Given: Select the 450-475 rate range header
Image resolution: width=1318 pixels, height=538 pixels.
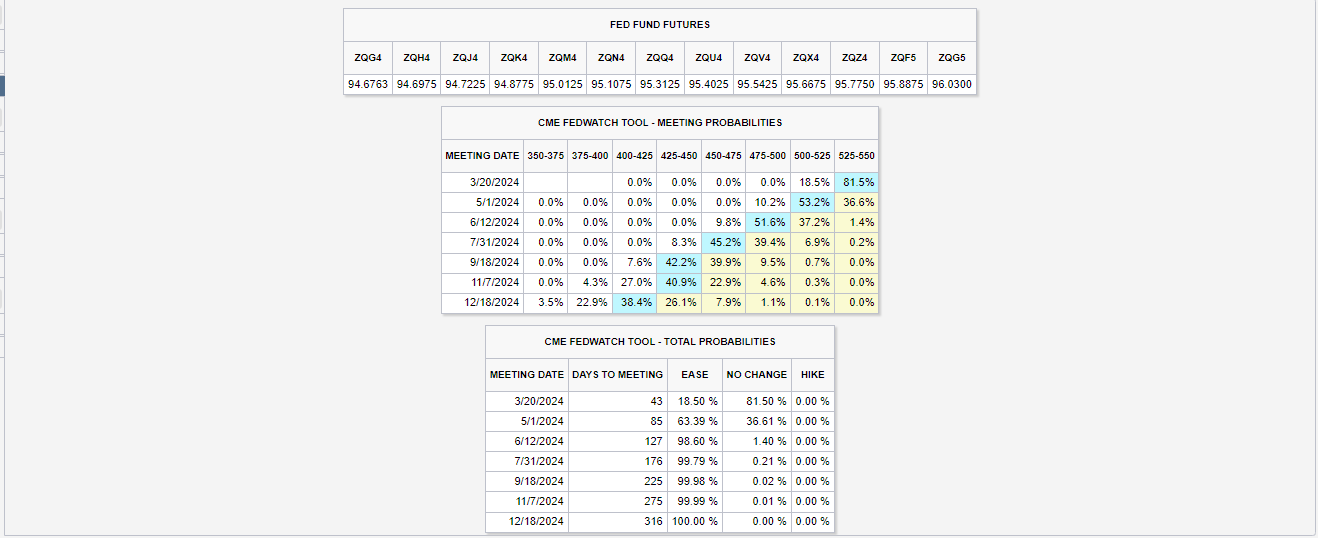Looking at the screenshot, I should coord(723,156).
